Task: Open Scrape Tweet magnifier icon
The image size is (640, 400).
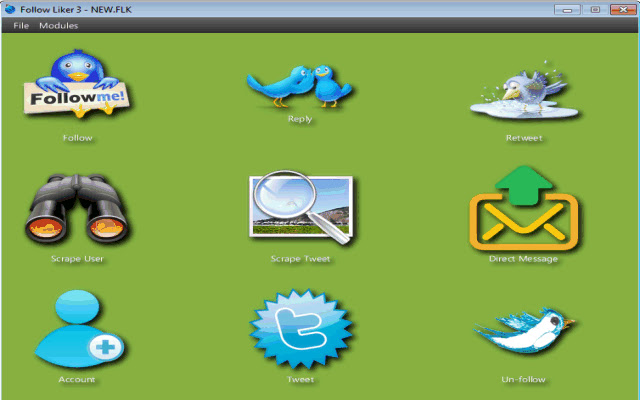Action: tap(301, 207)
